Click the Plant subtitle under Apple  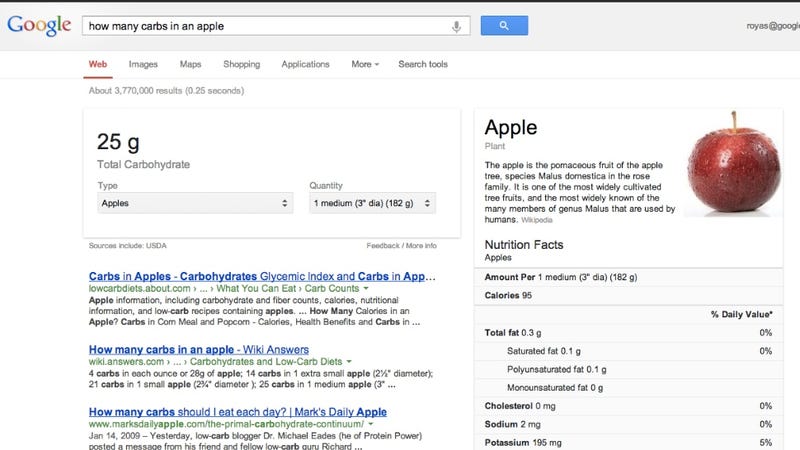coord(495,146)
